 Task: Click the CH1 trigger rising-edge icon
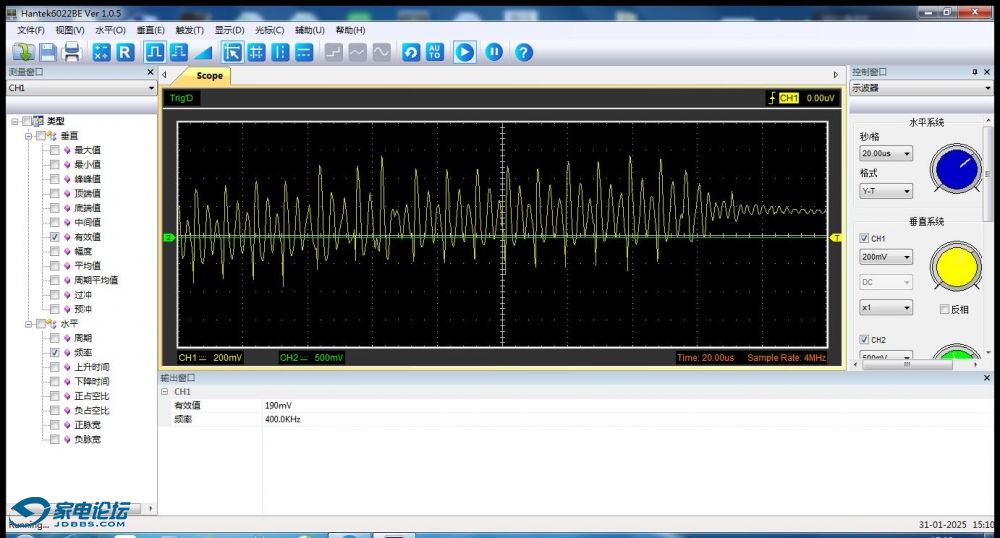(x=772, y=98)
